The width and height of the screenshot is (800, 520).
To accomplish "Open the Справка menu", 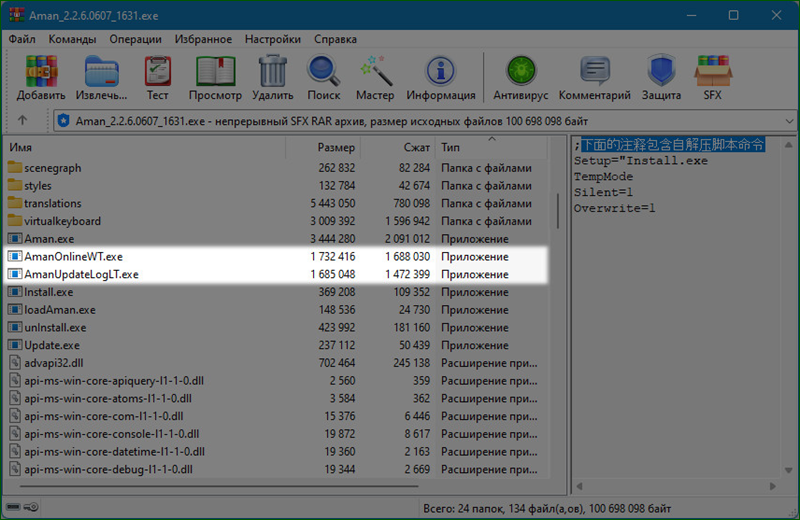I will tap(335, 39).
